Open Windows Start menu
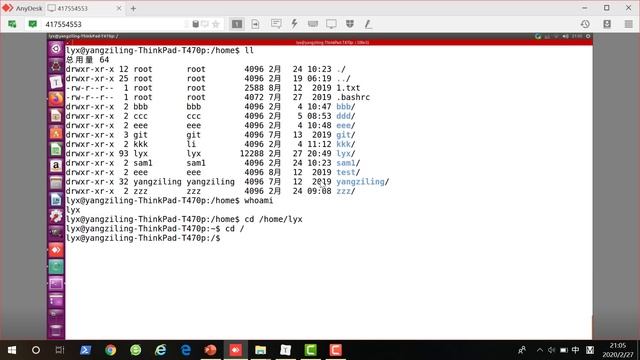Image resolution: width=640 pixels, height=360 pixels. [x=12, y=350]
